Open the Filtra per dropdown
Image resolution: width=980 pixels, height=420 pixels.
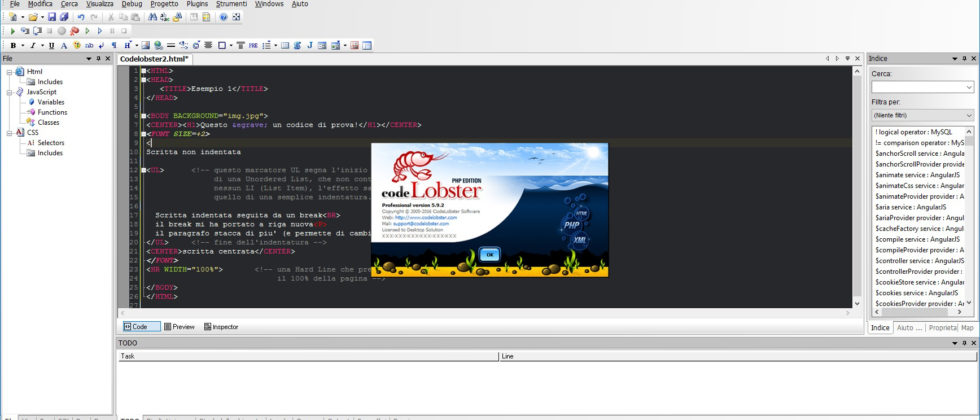pos(968,115)
